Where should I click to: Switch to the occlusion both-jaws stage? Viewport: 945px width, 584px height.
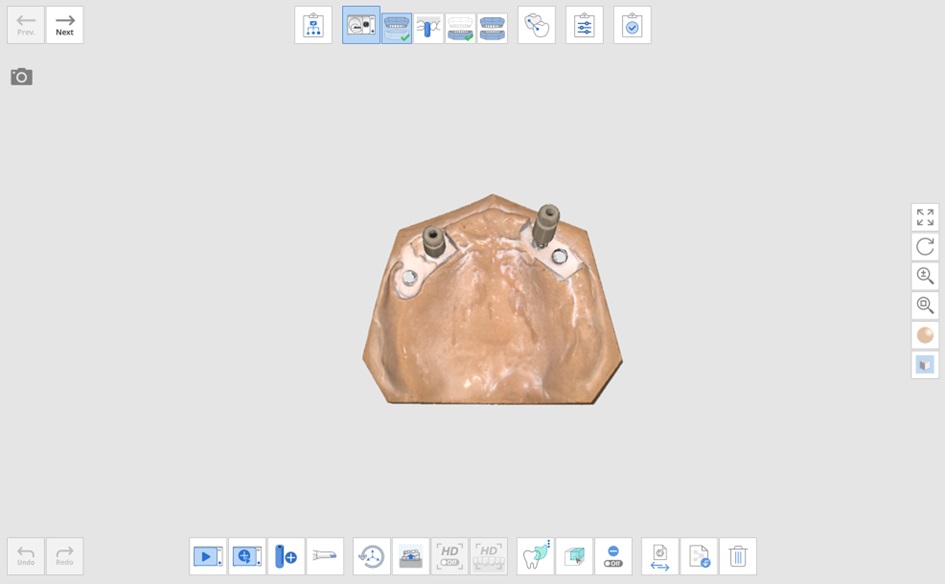pos(492,28)
